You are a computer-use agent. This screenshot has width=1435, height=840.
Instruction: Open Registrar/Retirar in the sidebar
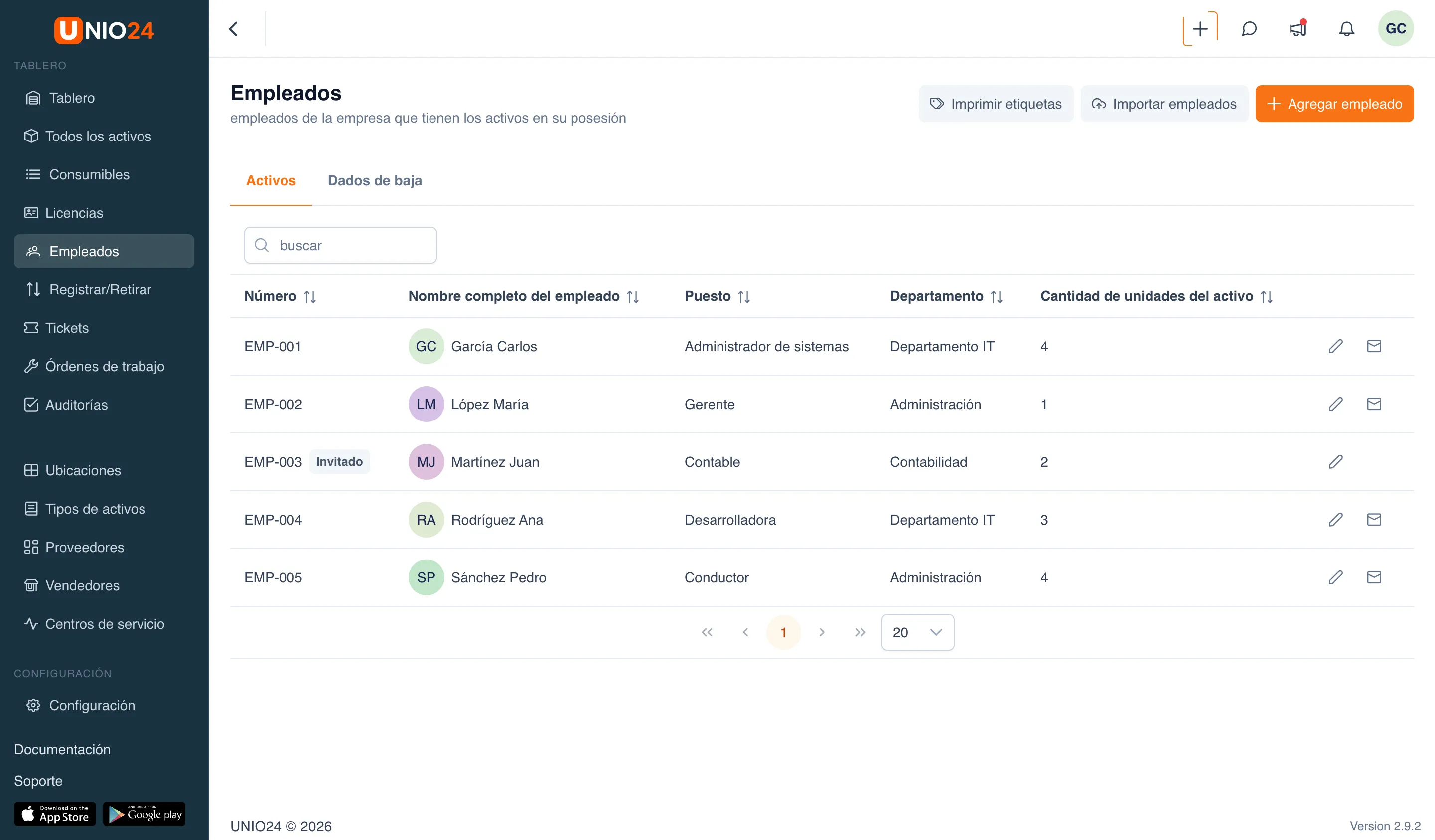(104, 289)
